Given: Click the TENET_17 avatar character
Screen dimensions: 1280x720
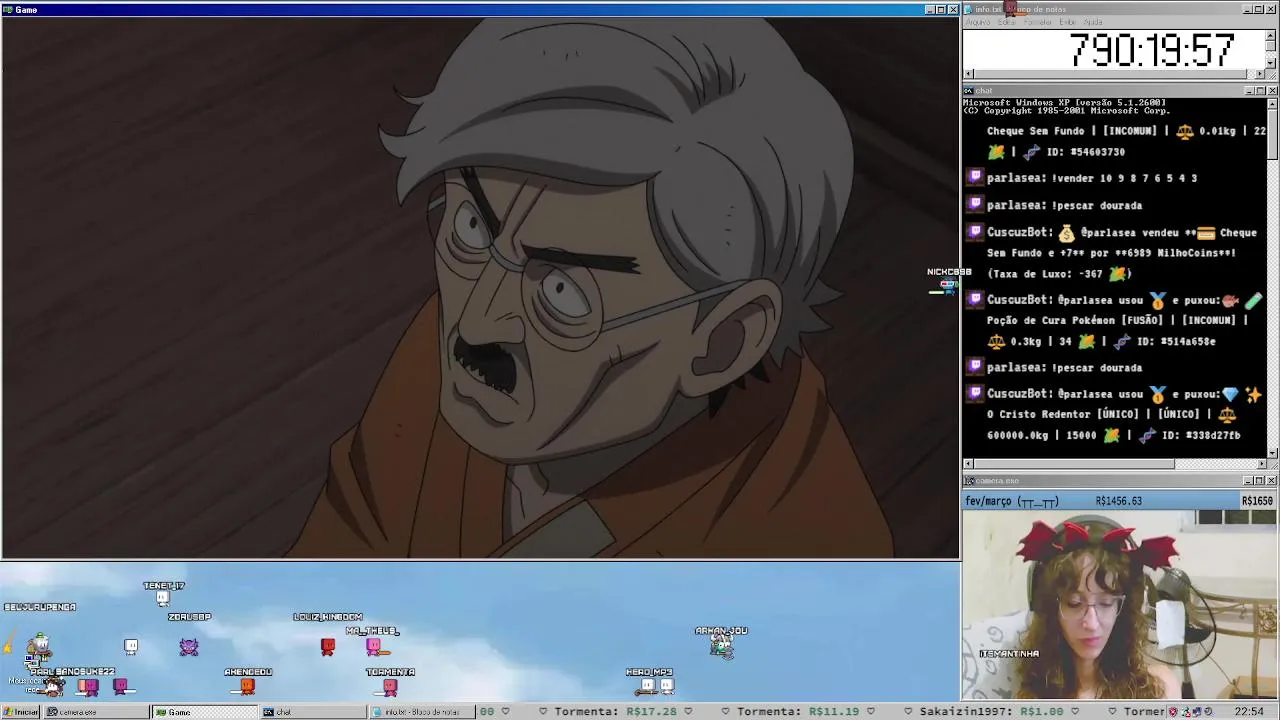Looking at the screenshot, I should 162,598.
